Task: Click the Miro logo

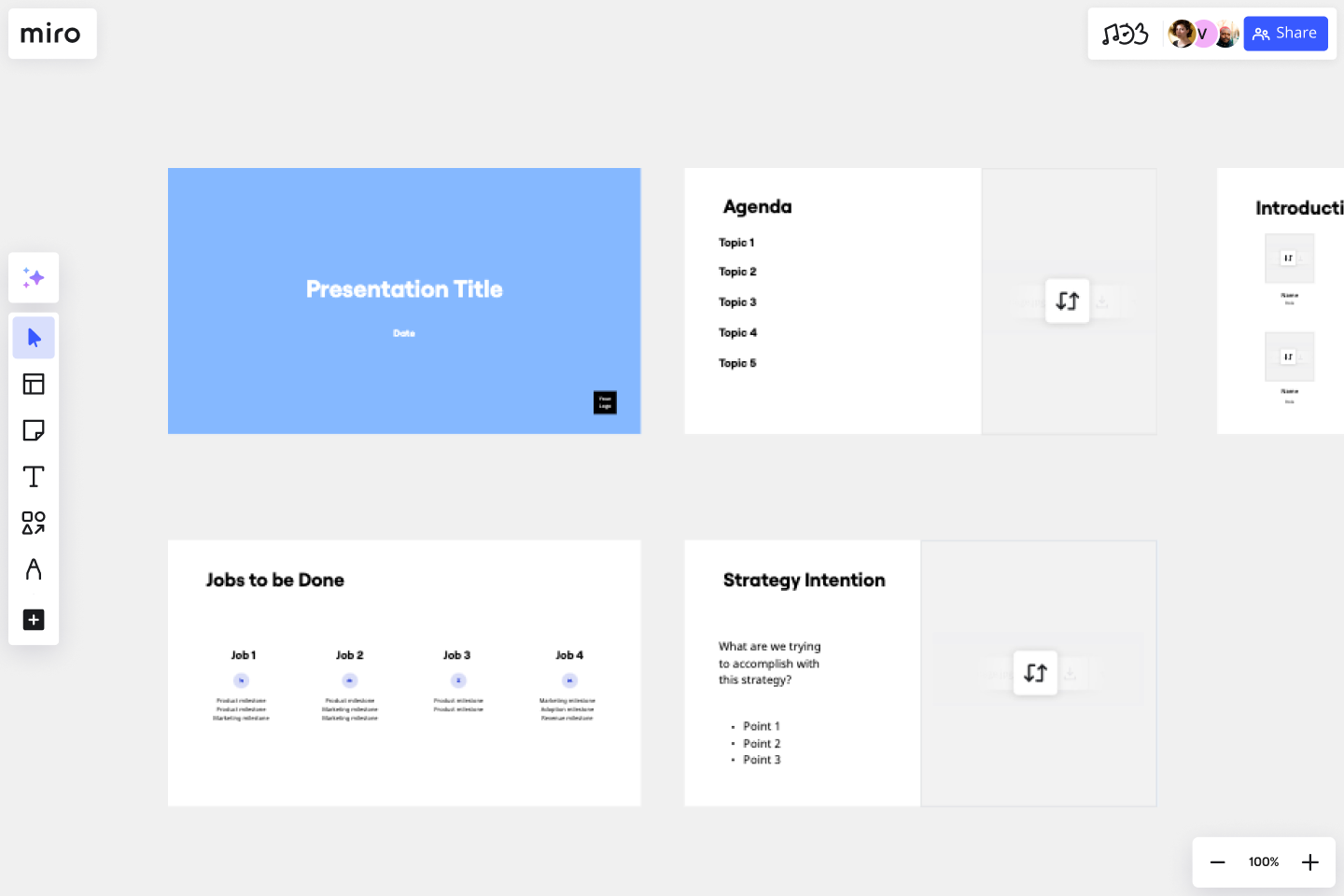Action: [x=51, y=33]
